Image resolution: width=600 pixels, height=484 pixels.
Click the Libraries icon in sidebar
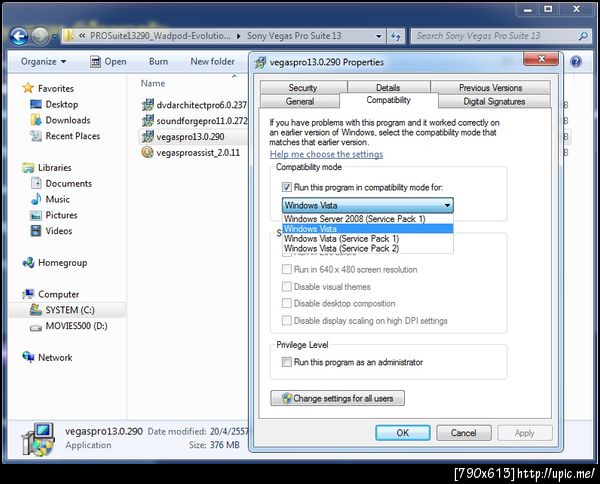[x=28, y=167]
